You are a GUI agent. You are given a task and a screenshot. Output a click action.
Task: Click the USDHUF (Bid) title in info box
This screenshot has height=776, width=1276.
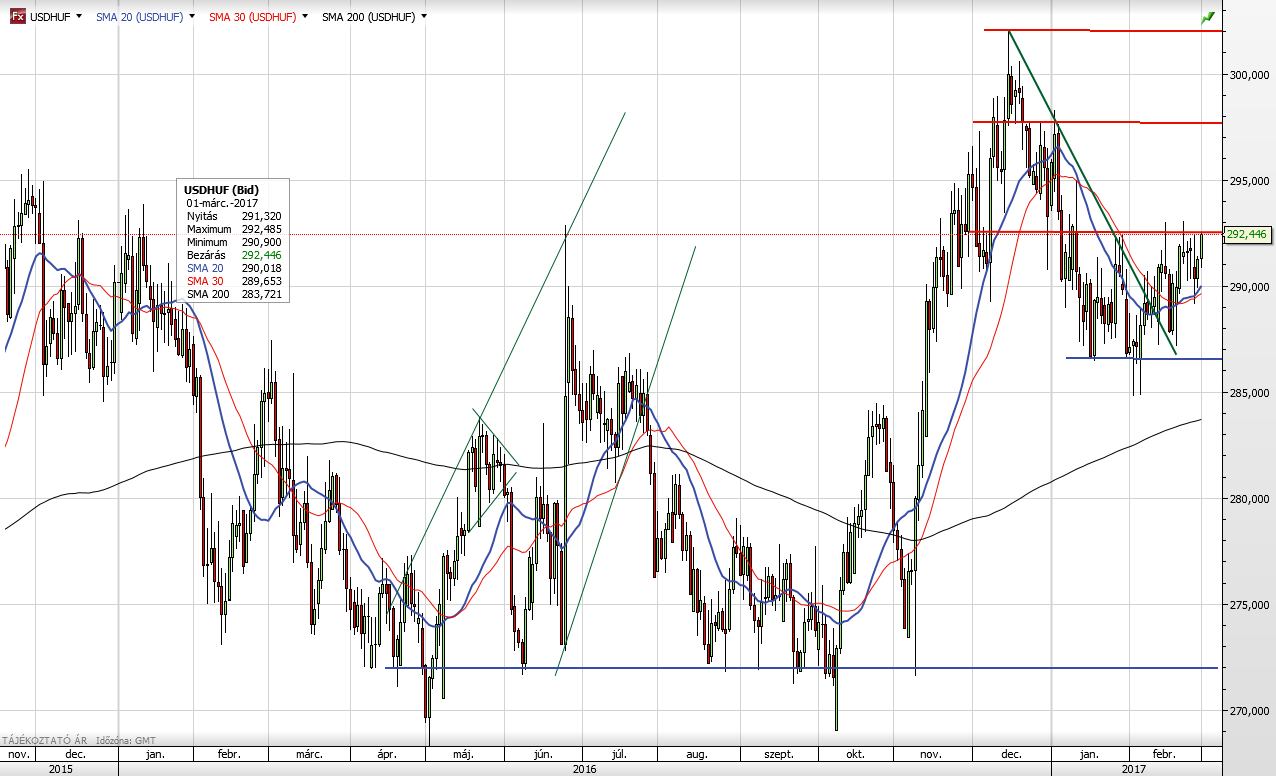(220, 189)
